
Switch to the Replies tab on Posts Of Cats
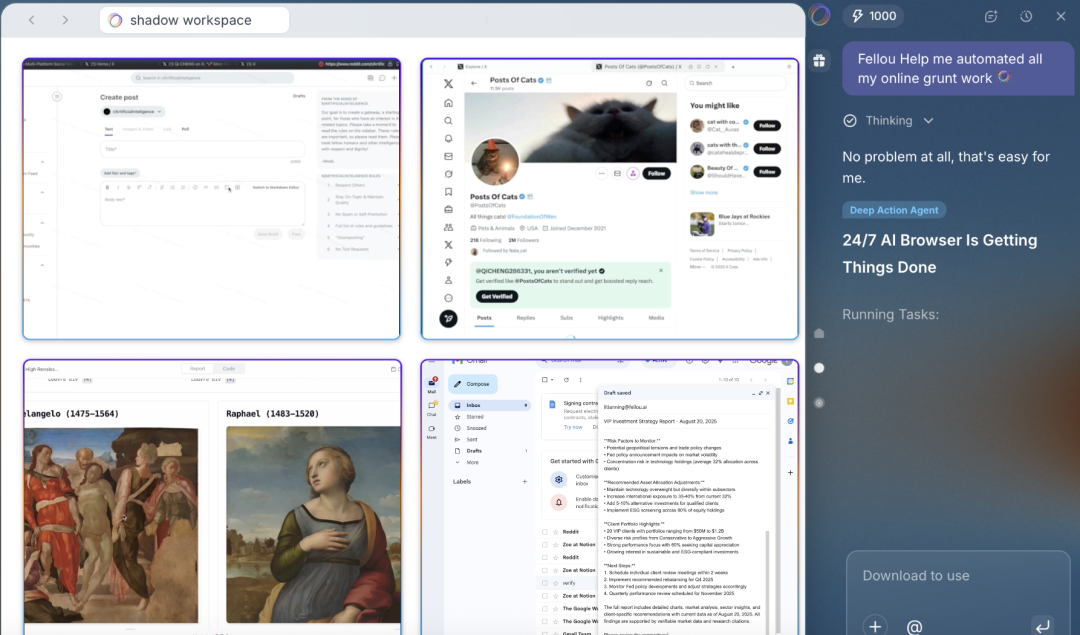(525, 317)
